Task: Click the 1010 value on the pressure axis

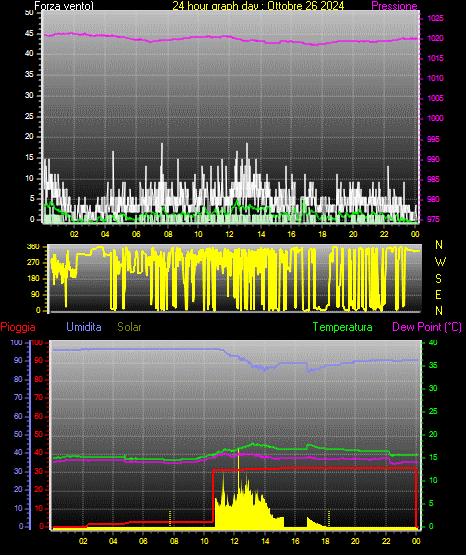Action: pos(435,78)
